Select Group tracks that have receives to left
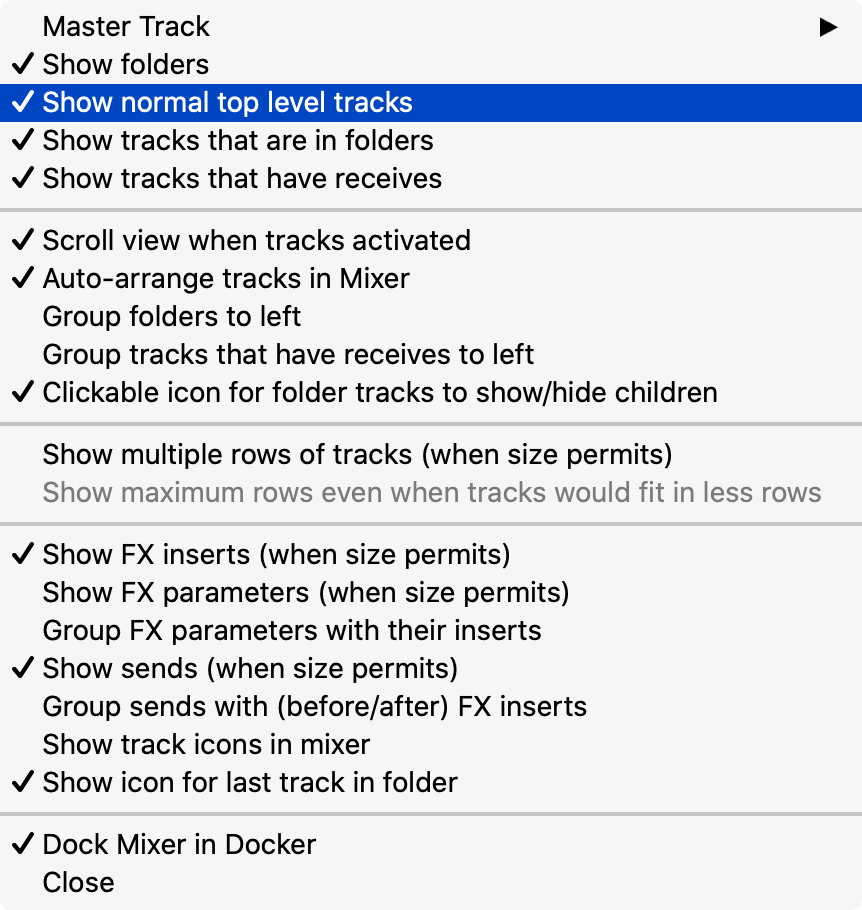Viewport: 862px width, 910px height. click(288, 355)
